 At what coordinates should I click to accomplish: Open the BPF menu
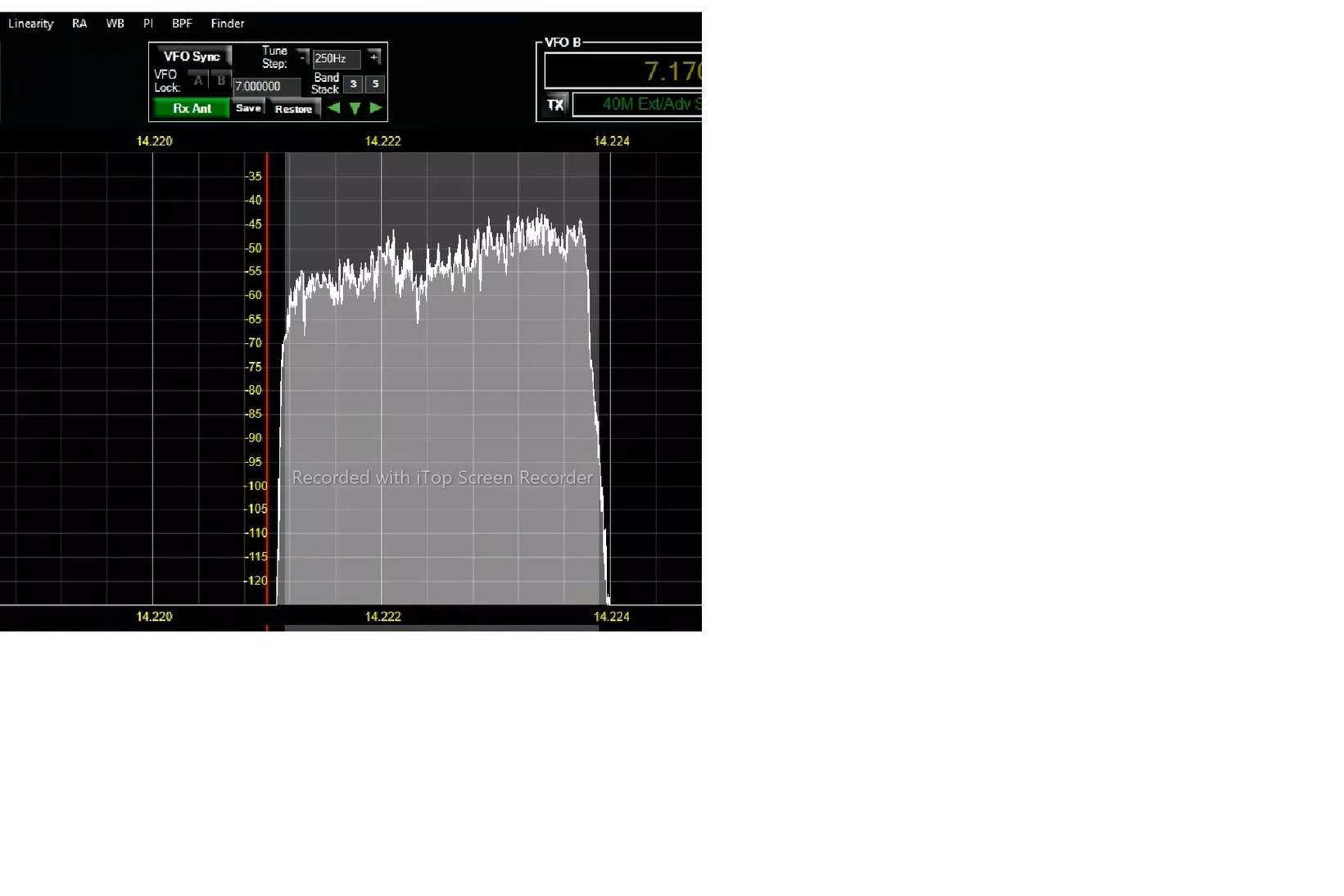click(182, 24)
